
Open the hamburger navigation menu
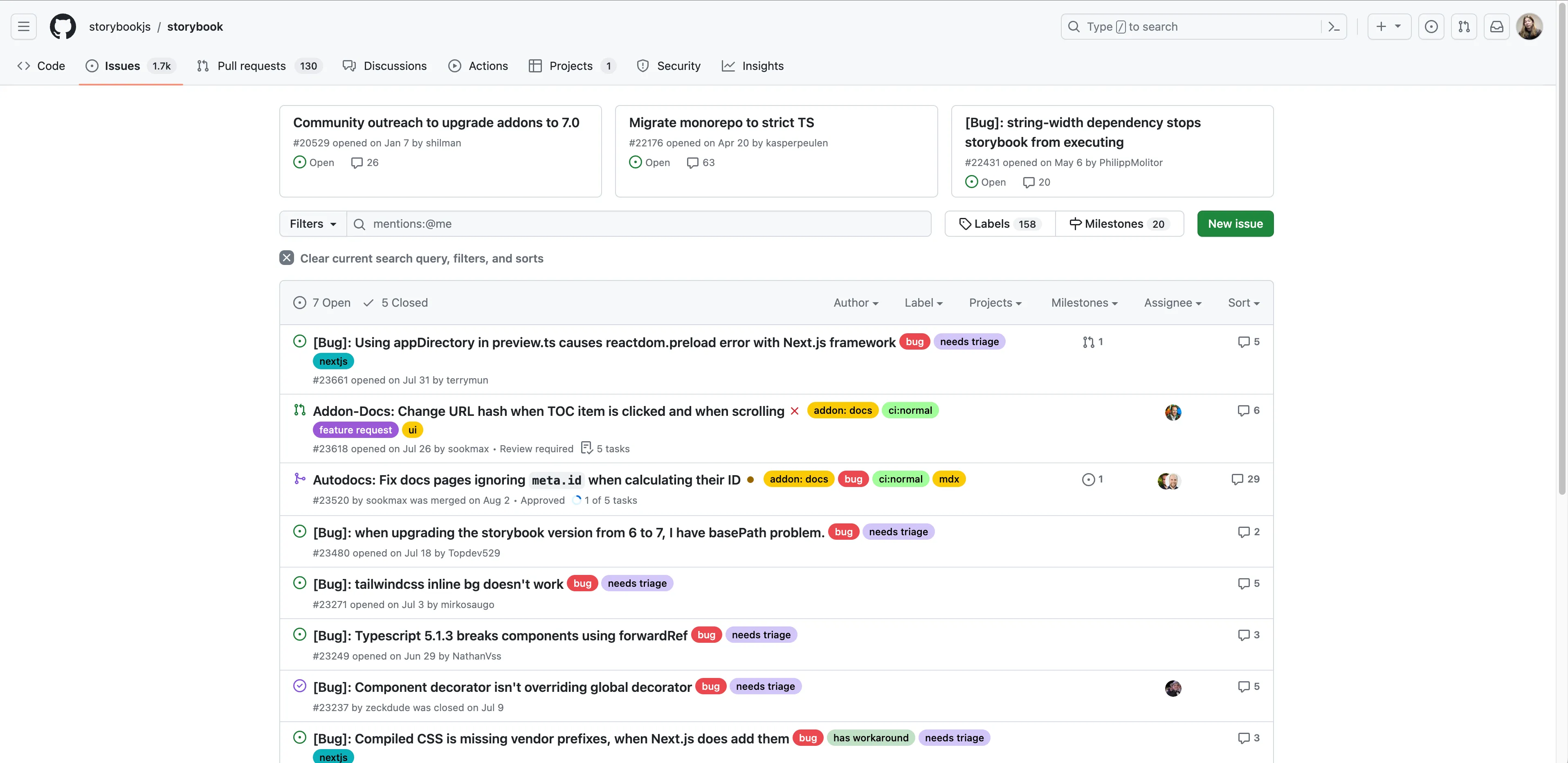[24, 27]
